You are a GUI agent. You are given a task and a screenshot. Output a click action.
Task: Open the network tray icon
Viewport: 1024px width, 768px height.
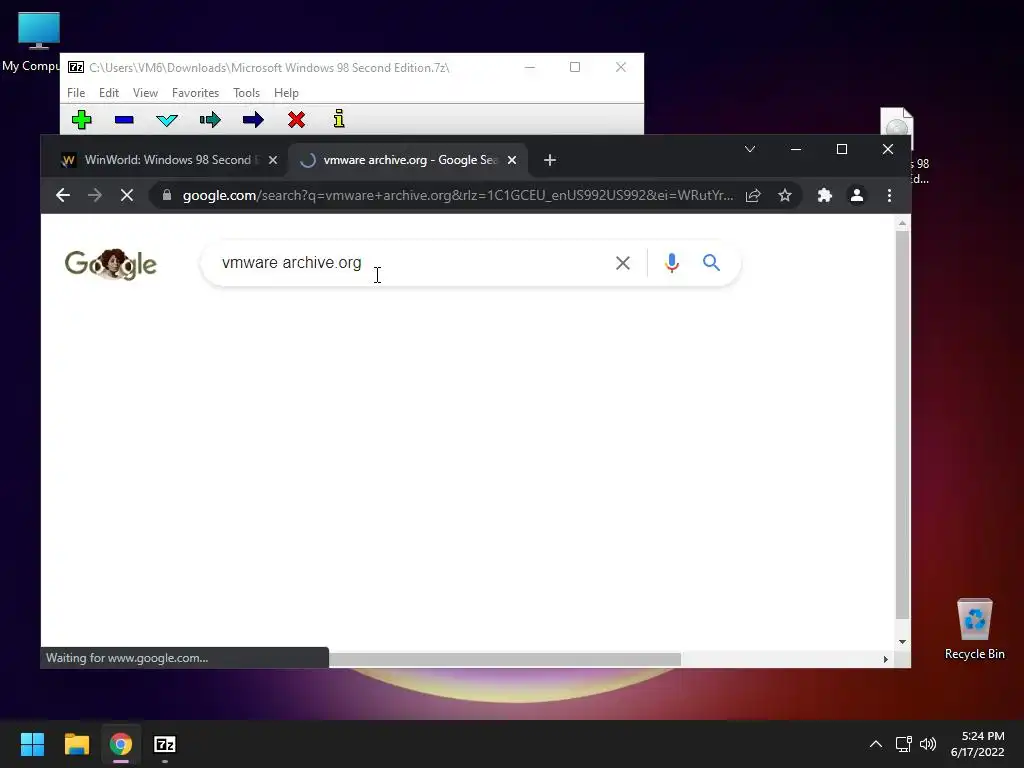904,744
